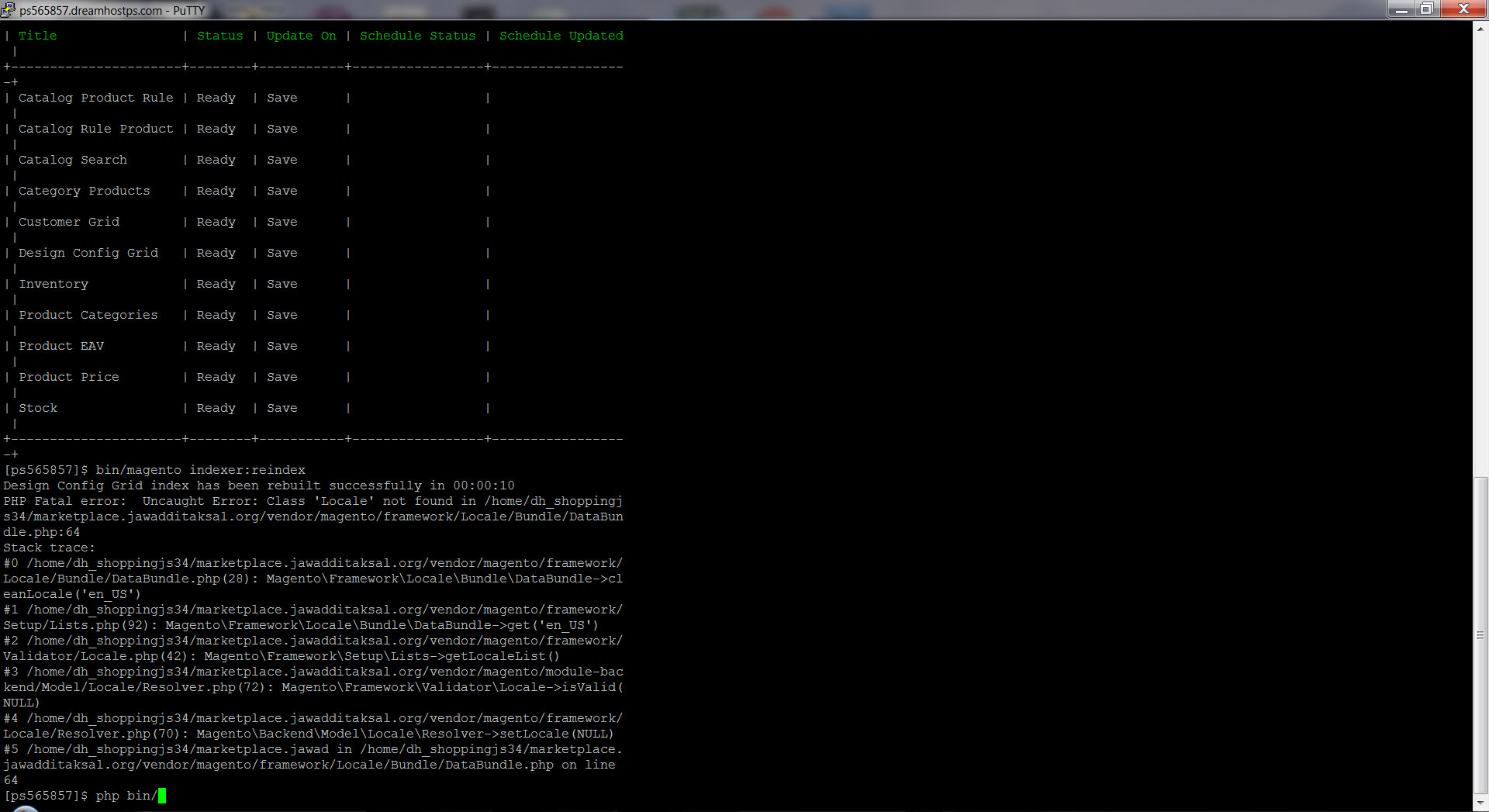Maximize the PuTTY window
This screenshot has width=1489, height=812.
pos(1427,10)
